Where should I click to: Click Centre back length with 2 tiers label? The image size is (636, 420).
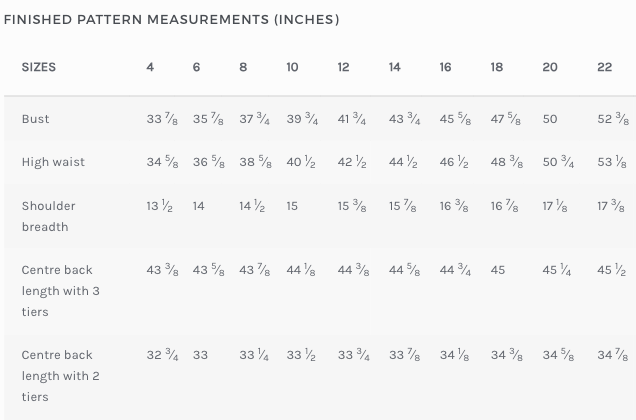60,376
